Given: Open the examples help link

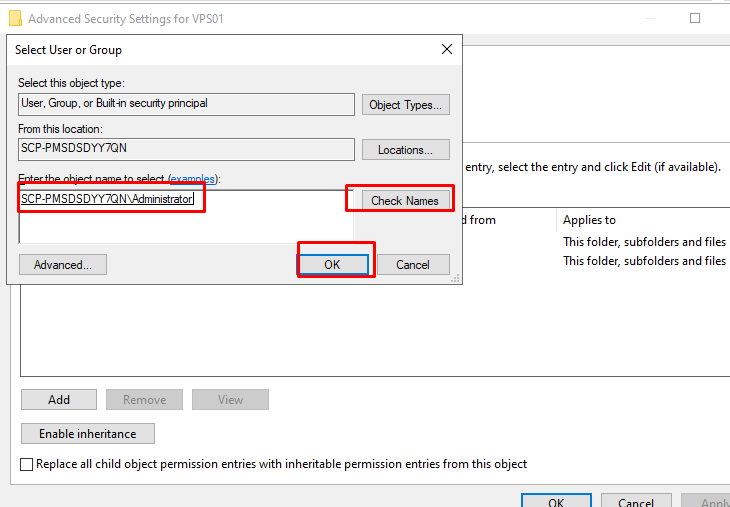Looking at the screenshot, I should click(x=193, y=179).
